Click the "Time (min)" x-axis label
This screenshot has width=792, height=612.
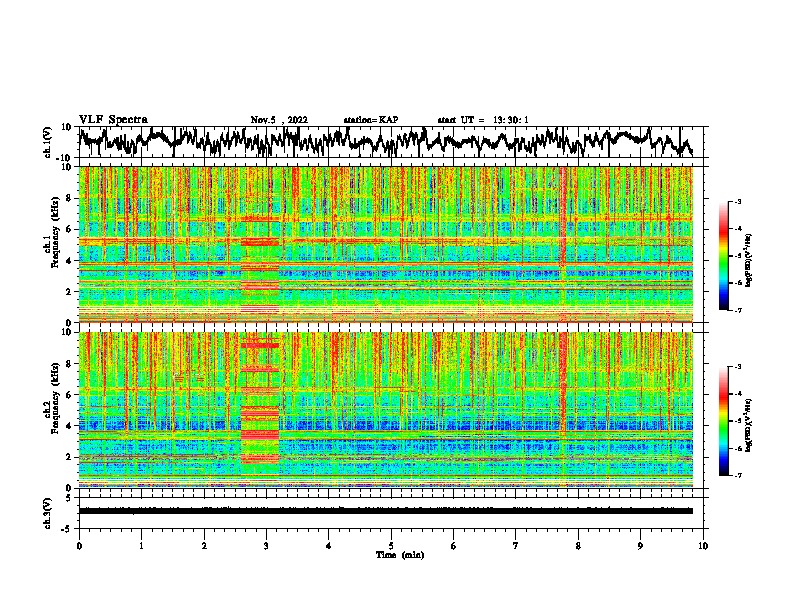tap(400, 555)
